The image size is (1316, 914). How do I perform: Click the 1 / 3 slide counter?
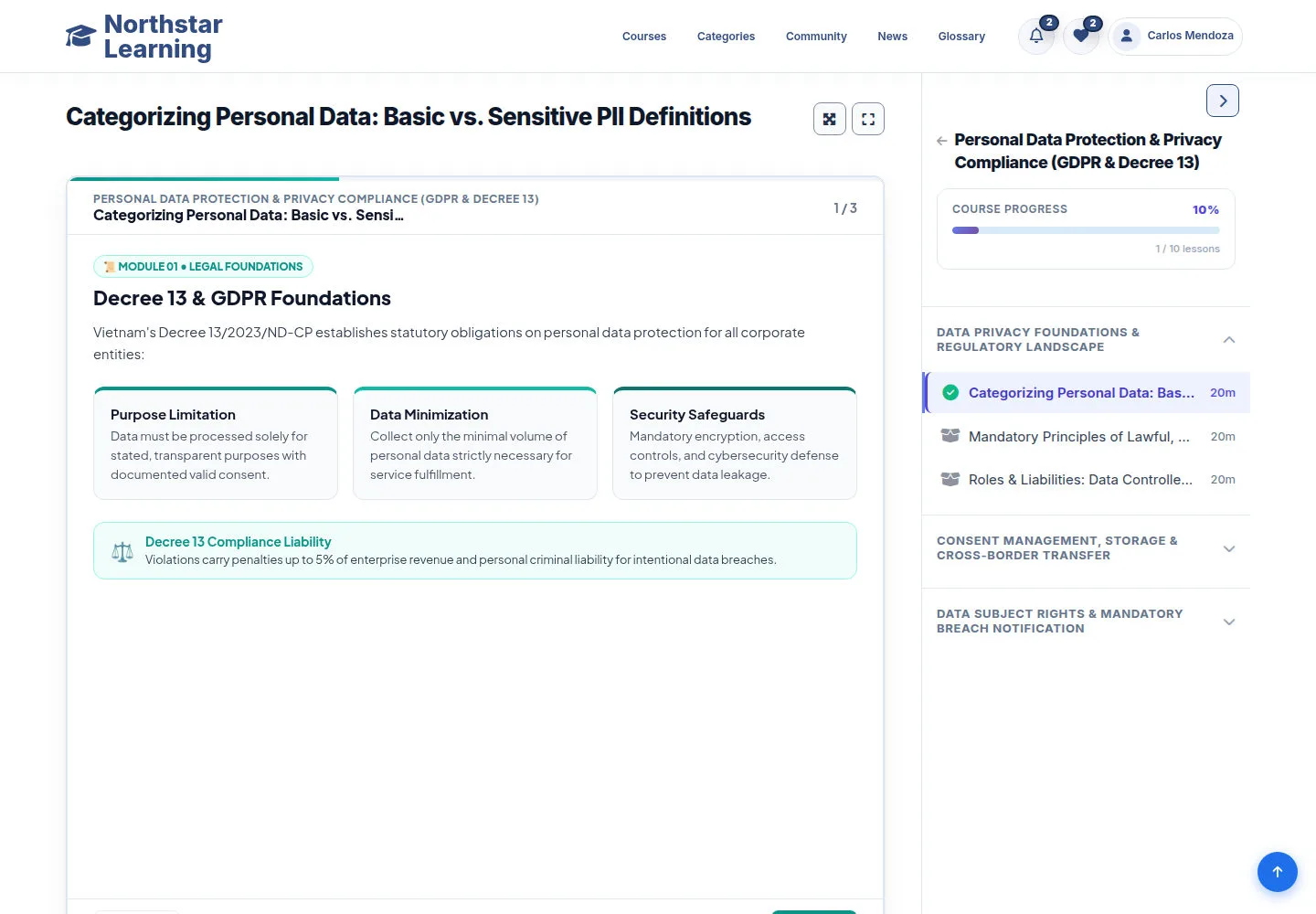click(x=845, y=208)
